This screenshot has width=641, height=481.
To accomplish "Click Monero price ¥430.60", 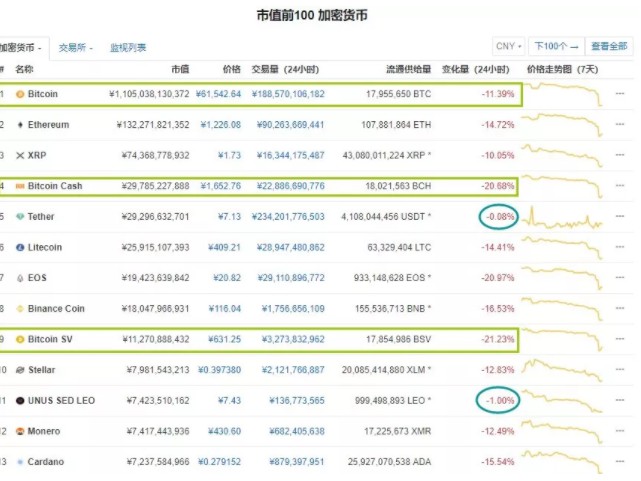I will [224, 431].
